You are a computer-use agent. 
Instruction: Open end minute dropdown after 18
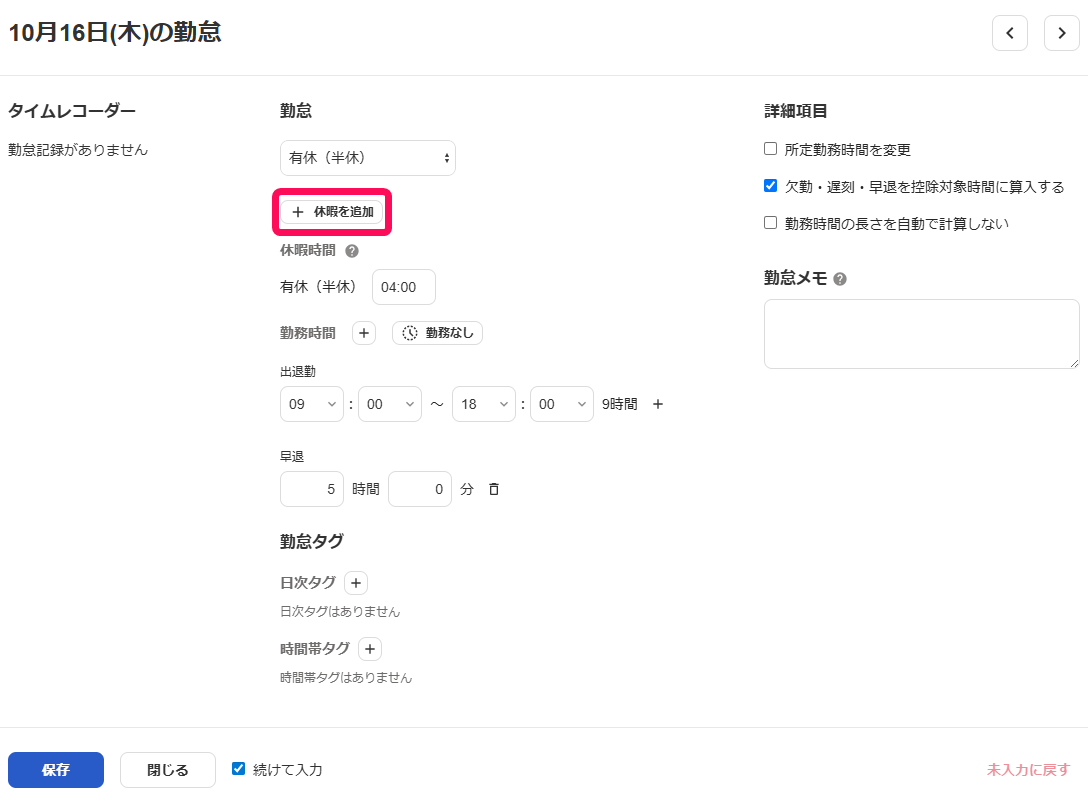[x=561, y=404]
